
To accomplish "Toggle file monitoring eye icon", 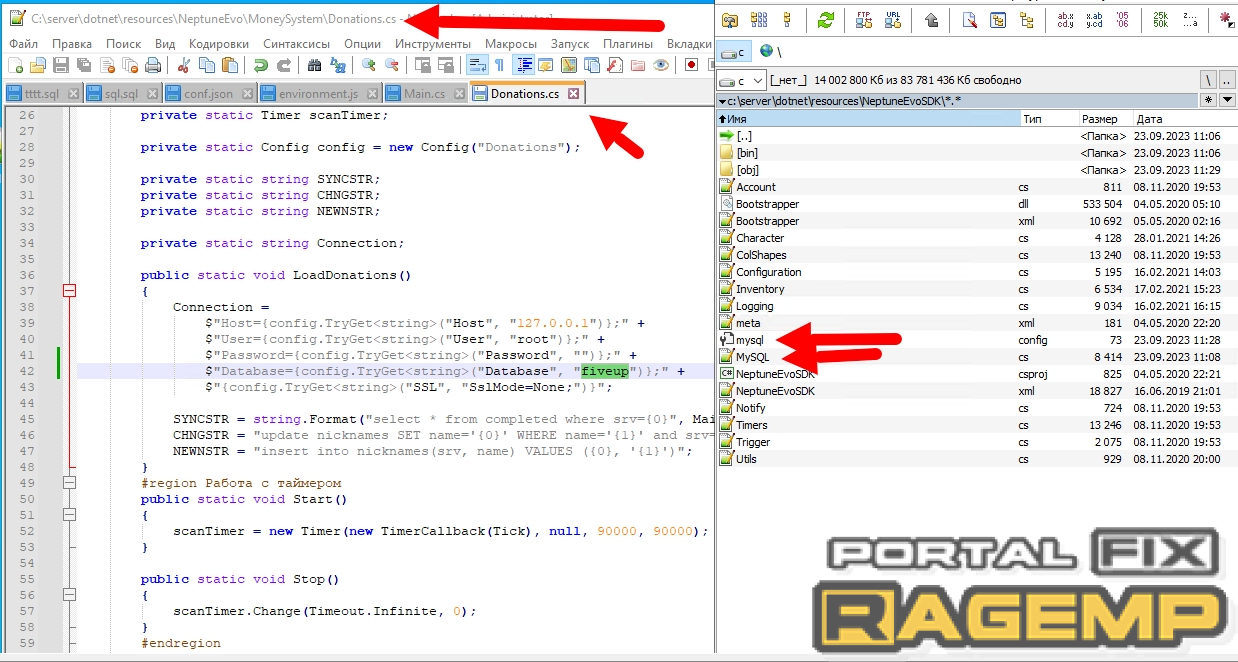I will coord(660,65).
